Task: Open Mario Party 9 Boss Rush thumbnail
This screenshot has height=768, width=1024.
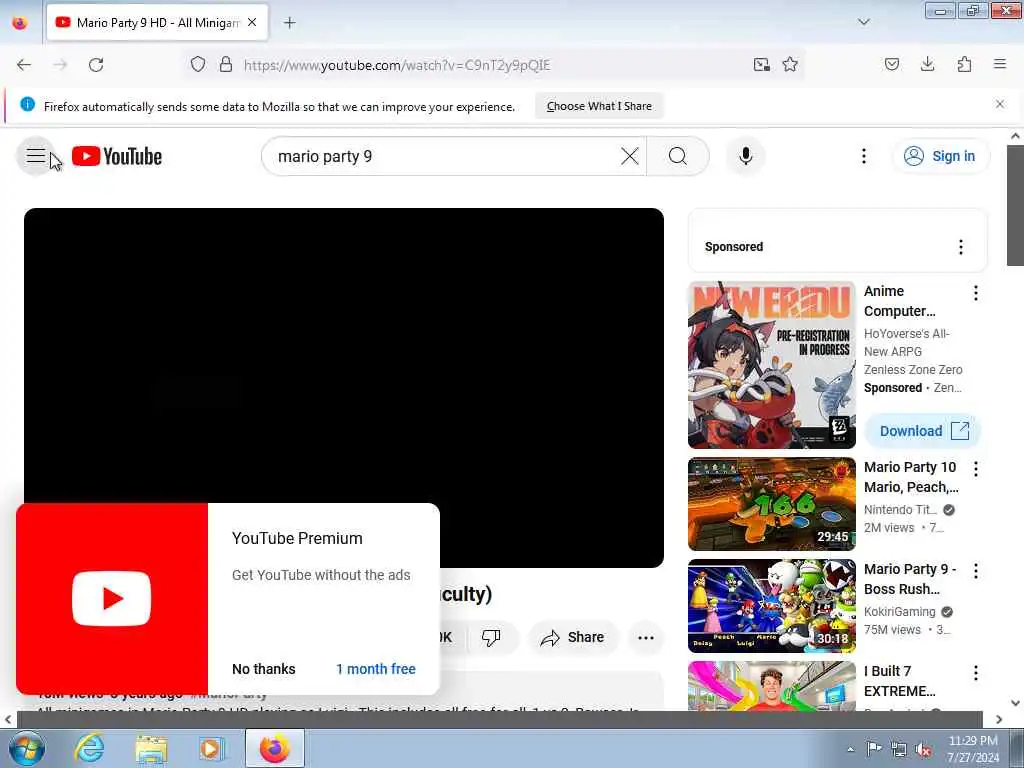Action: coord(771,606)
